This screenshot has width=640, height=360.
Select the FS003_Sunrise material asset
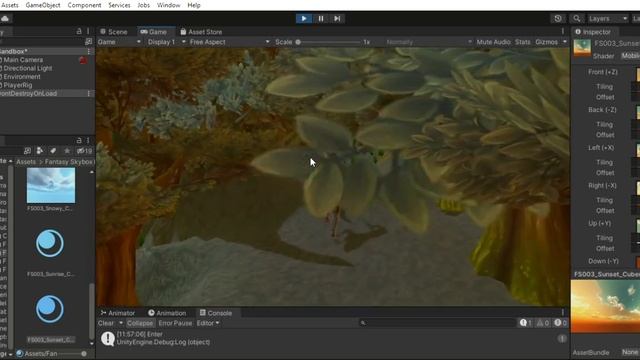tap(50, 244)
